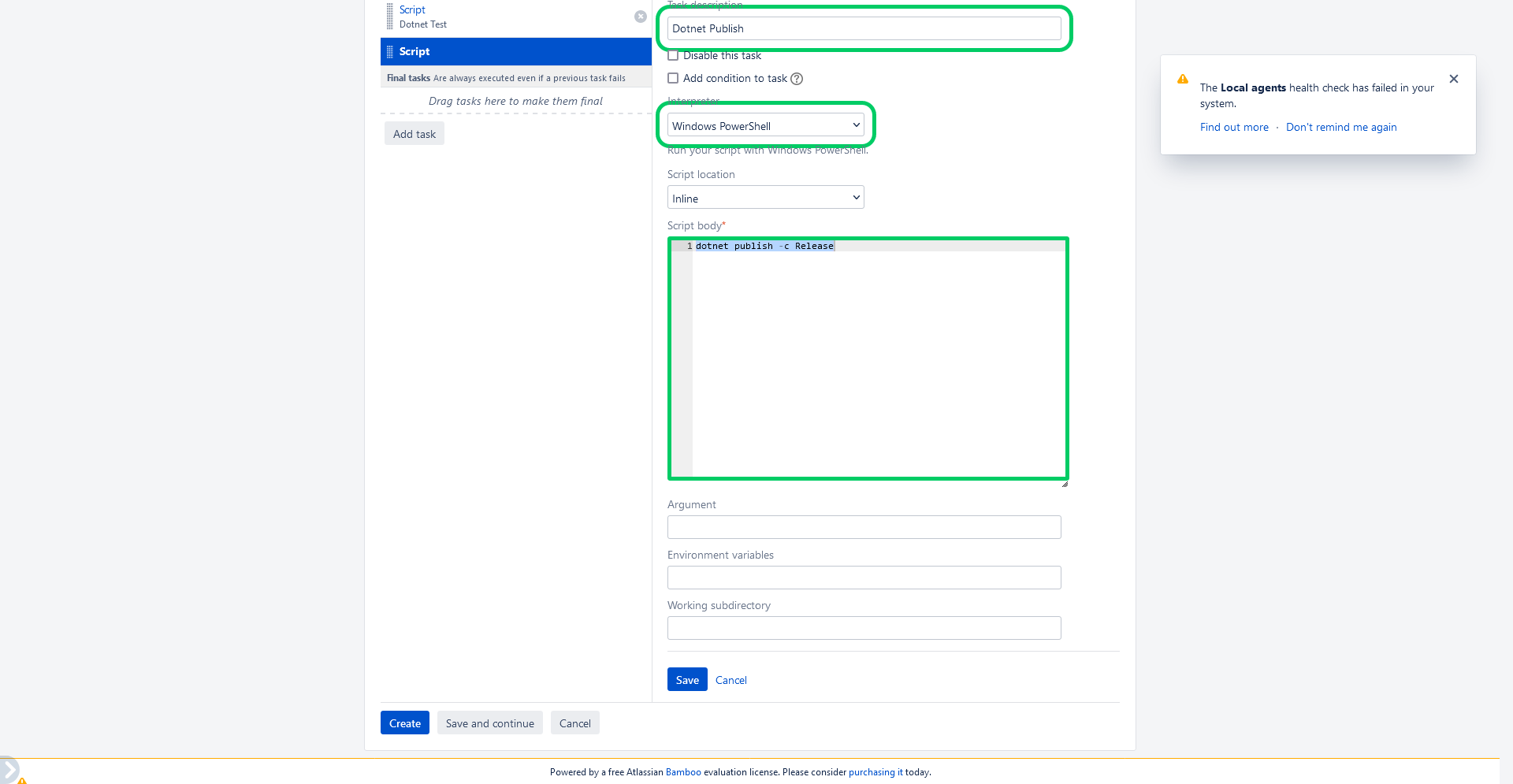Cancel the task edit next to Save
1513x784 pixels.
click(731, 680)
